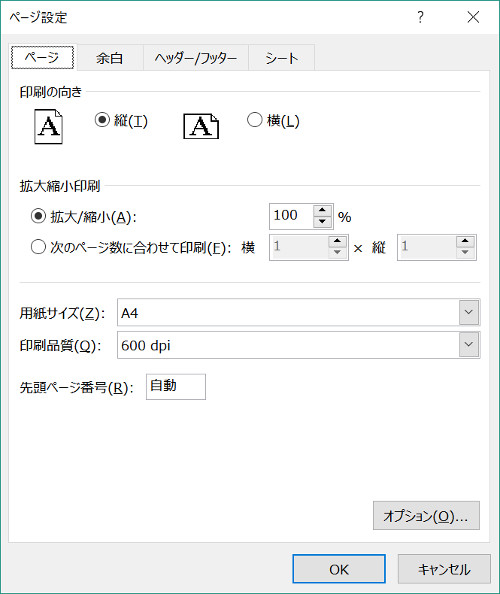
Task: Open the 用紙サイズ dropdown arrow
Action: pos(469,312)
